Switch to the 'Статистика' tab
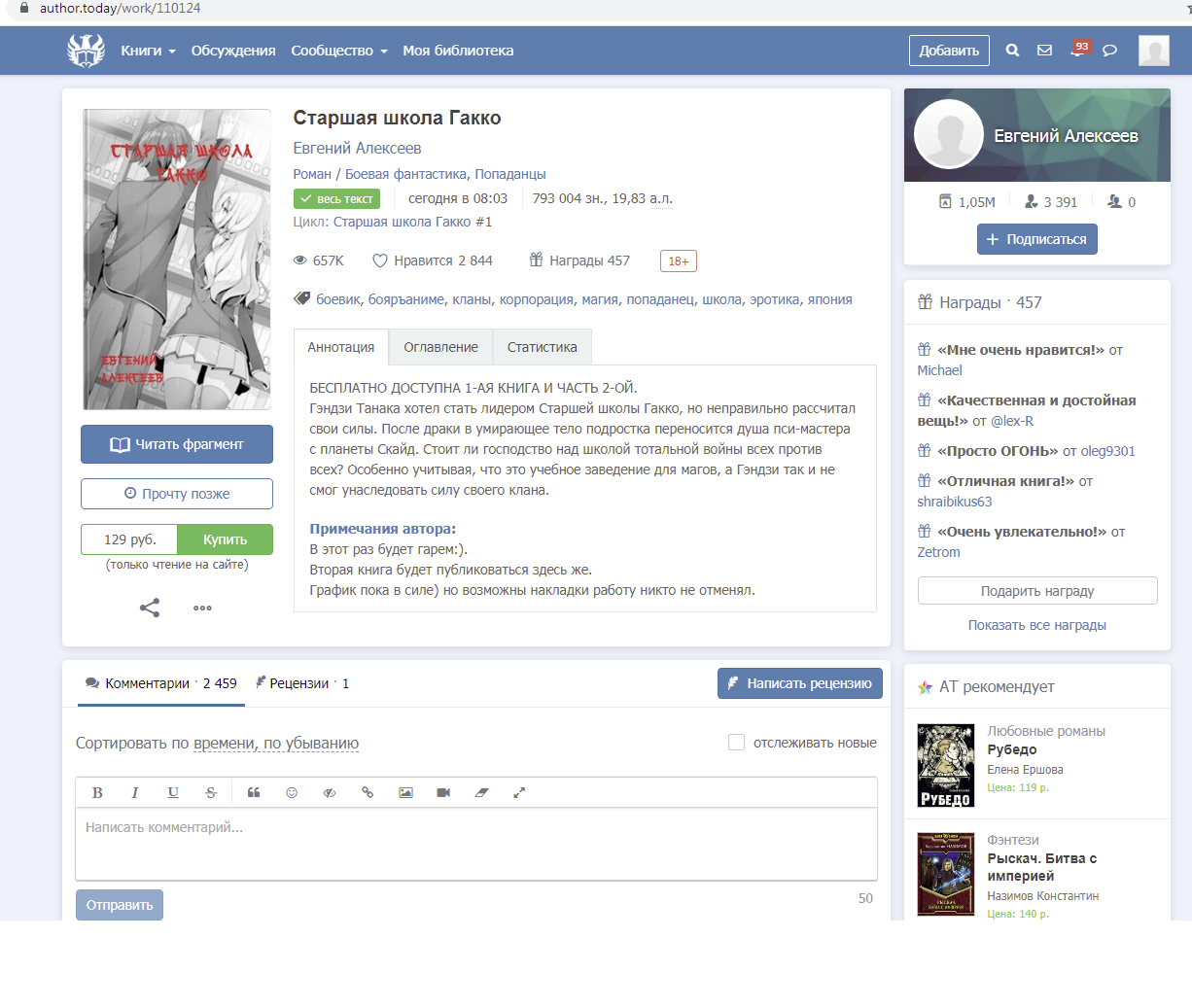 542,347
